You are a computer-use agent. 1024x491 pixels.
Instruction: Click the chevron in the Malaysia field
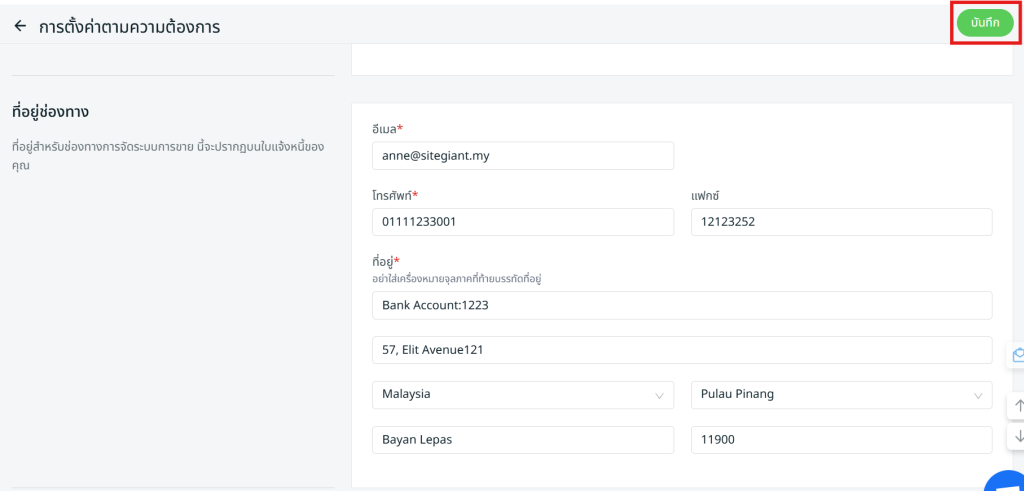click(660, 396)
